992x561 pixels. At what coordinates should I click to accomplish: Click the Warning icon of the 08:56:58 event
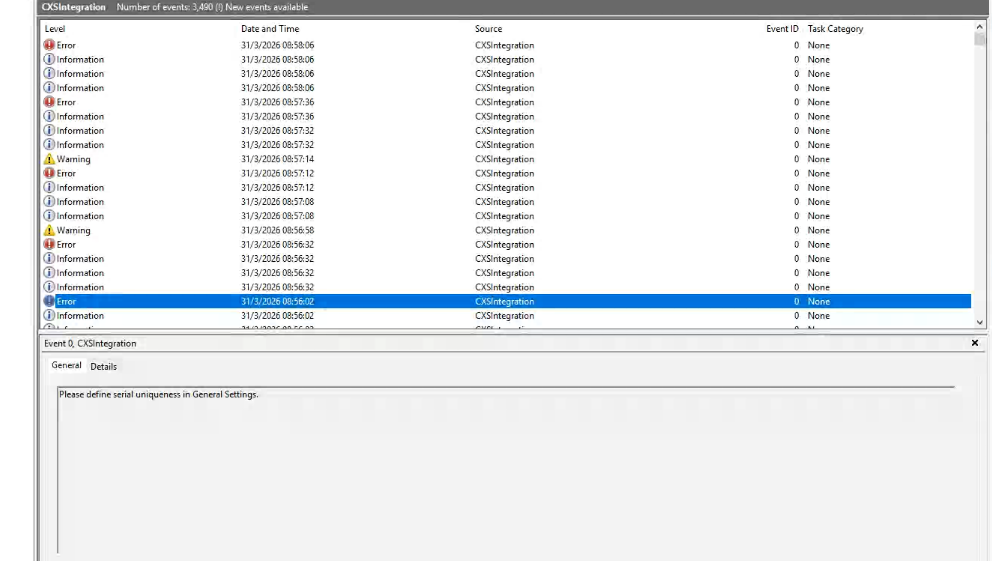49,230
